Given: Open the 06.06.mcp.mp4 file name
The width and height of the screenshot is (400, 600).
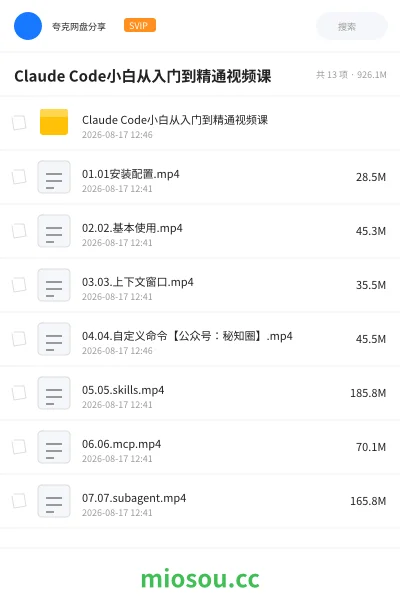Looking at the screenshot, I should pos(121,444).
